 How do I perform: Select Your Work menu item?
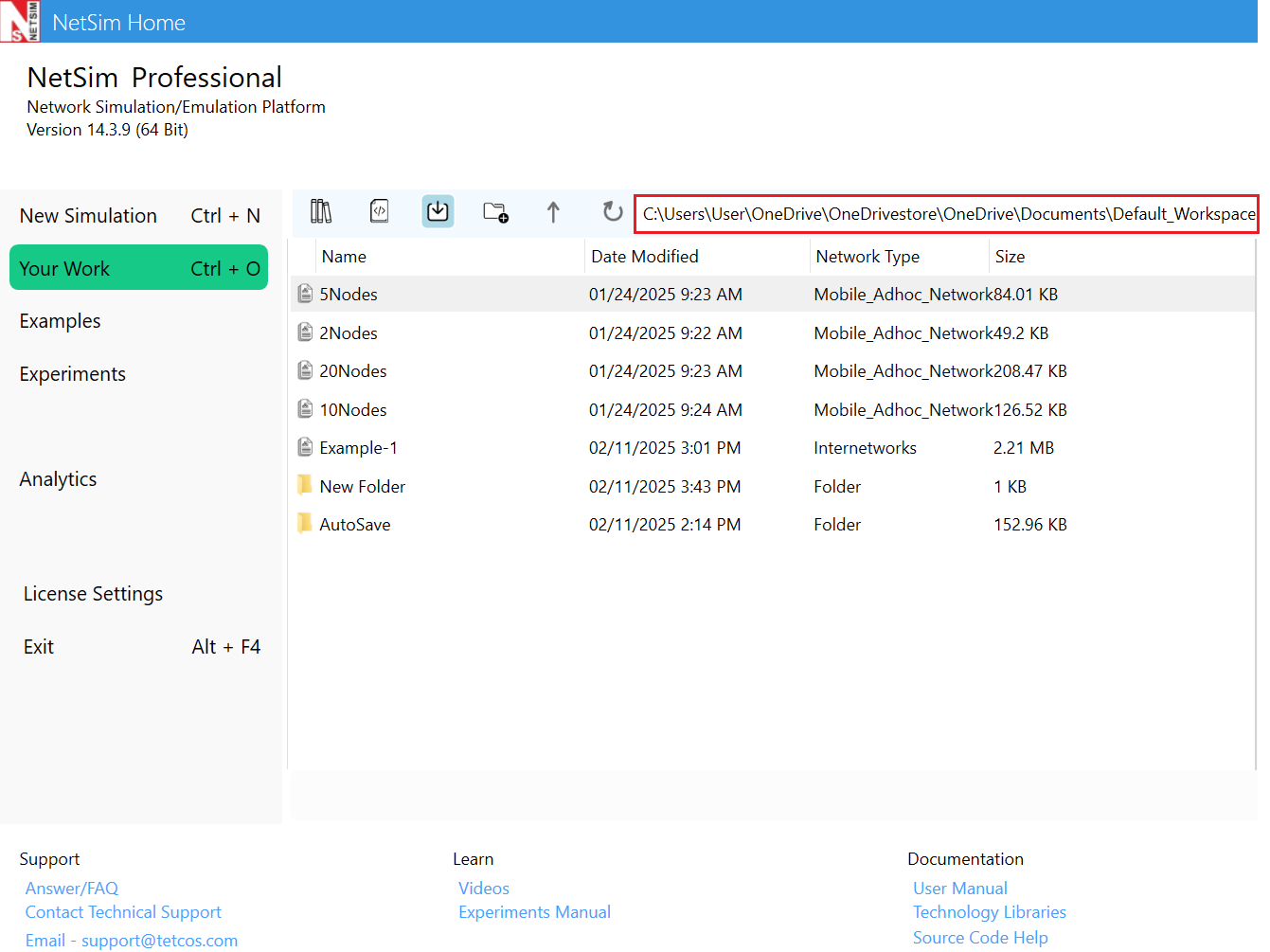(139, 268)
